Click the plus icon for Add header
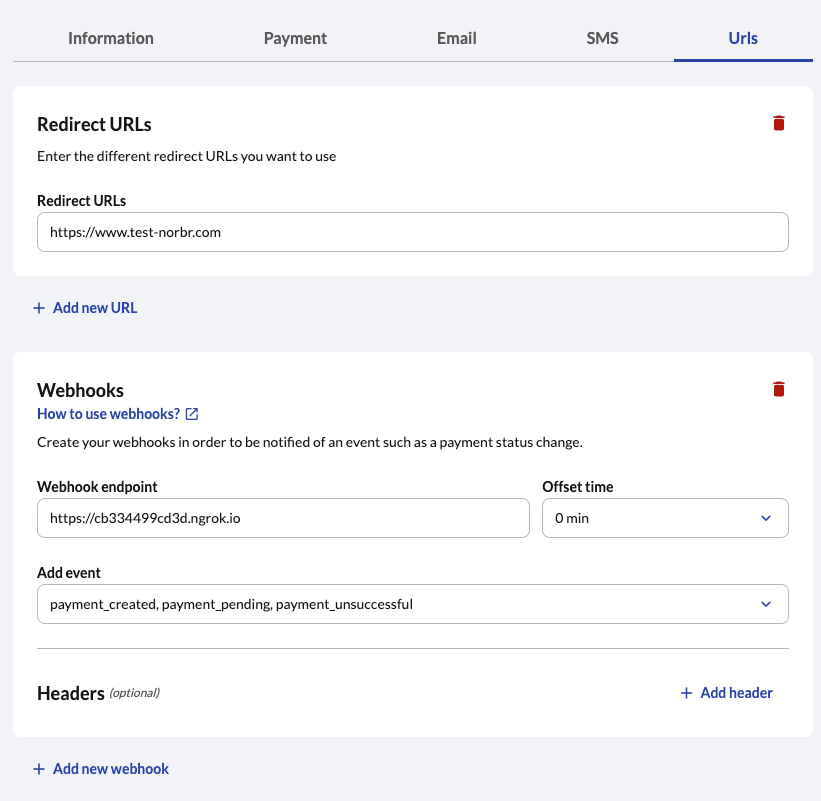This screenshot has height=801, width=821. [x=686, y=693]
